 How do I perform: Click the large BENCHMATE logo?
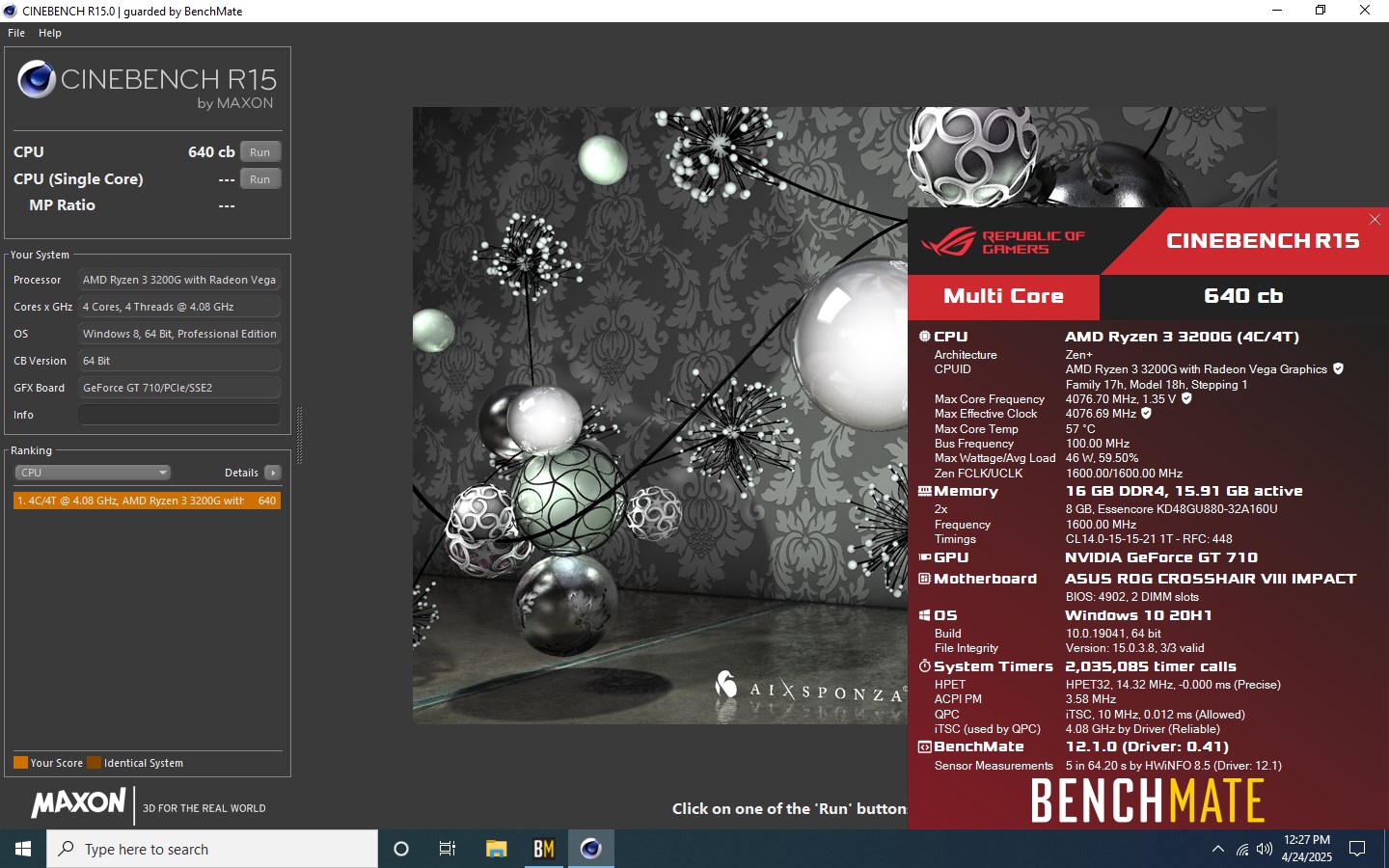[x=1148, y=800]
